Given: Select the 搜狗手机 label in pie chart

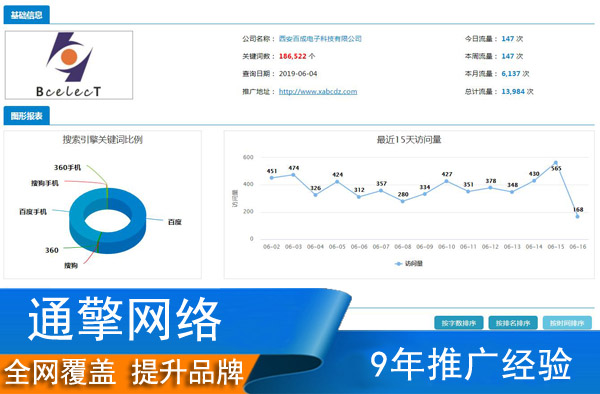Looking at the screenshot, I should [x=45, y=183].
